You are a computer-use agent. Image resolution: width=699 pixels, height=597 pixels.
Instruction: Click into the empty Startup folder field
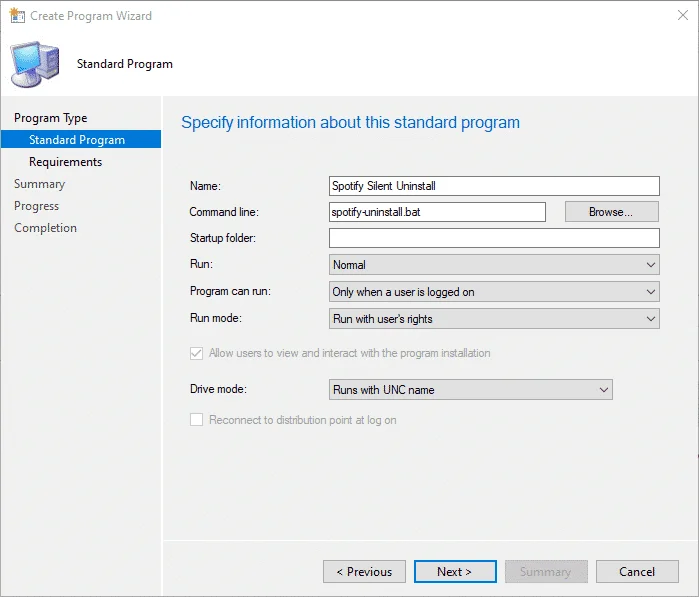click(494, 238)
